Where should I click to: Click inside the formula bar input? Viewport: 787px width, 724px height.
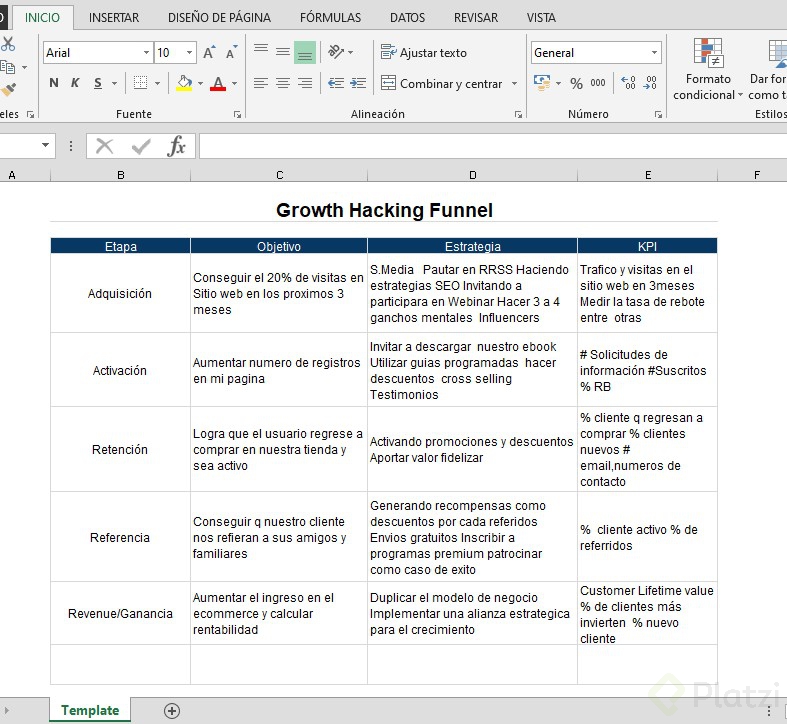(x=490, y=147)
